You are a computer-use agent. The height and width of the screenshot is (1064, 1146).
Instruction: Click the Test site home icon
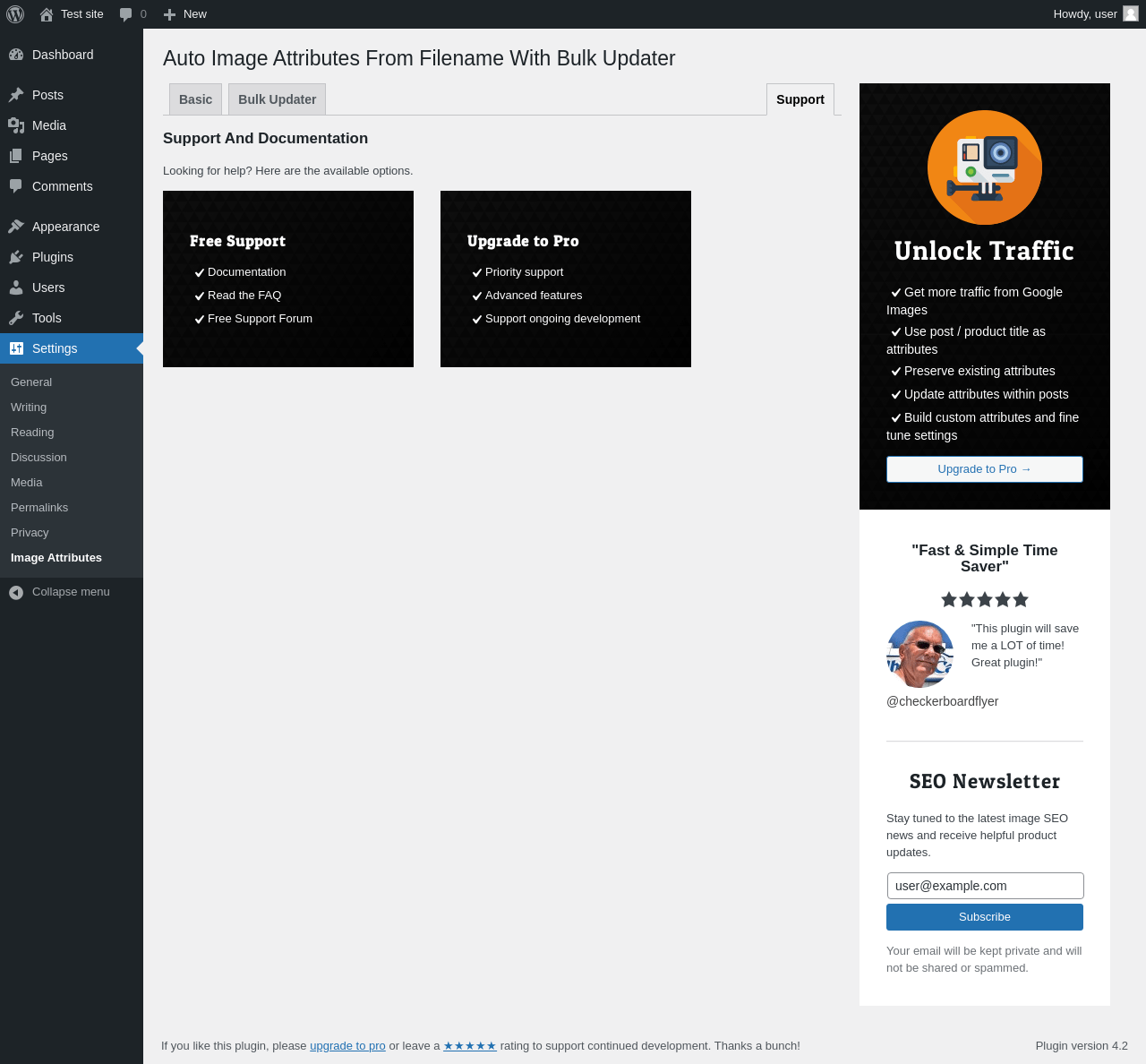tap(47, 14)
